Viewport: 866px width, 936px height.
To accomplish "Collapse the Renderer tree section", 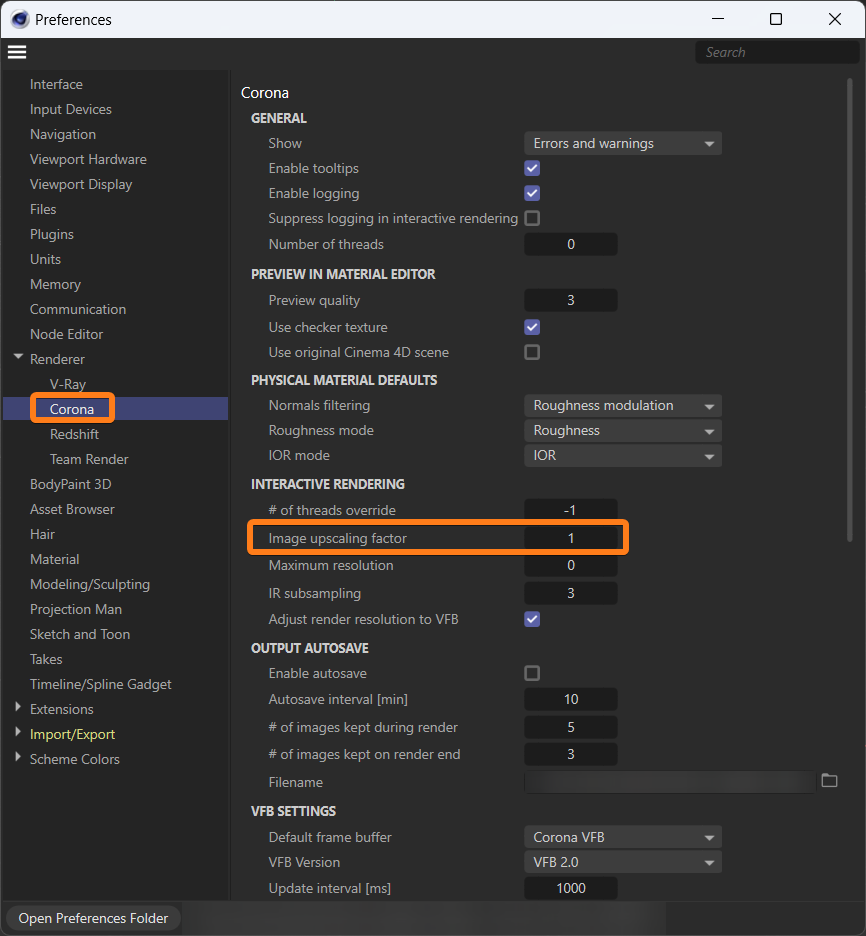I will tap(19, 358).
